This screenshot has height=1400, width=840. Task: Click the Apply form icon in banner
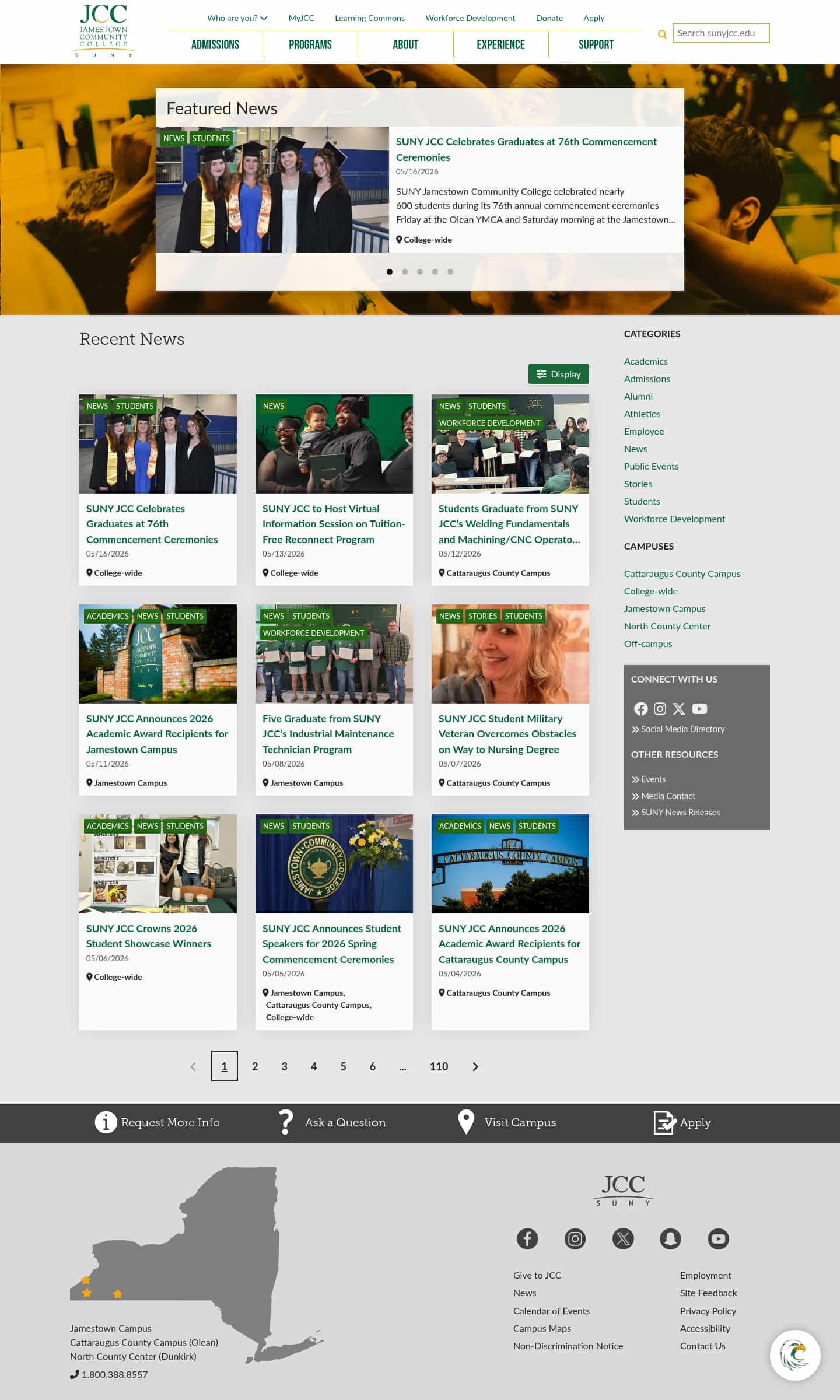tap(664, 1122)
